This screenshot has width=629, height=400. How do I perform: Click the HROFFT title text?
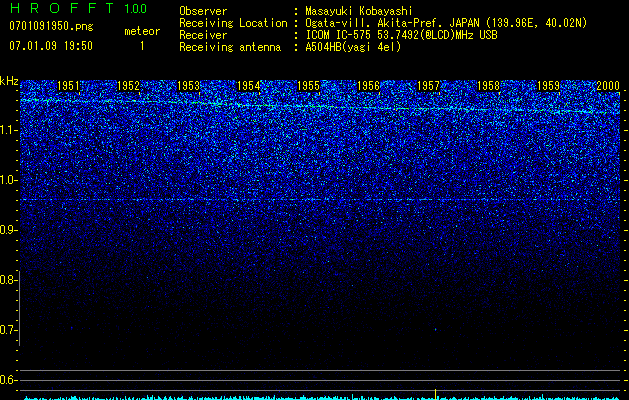click(x=62, y=8)
